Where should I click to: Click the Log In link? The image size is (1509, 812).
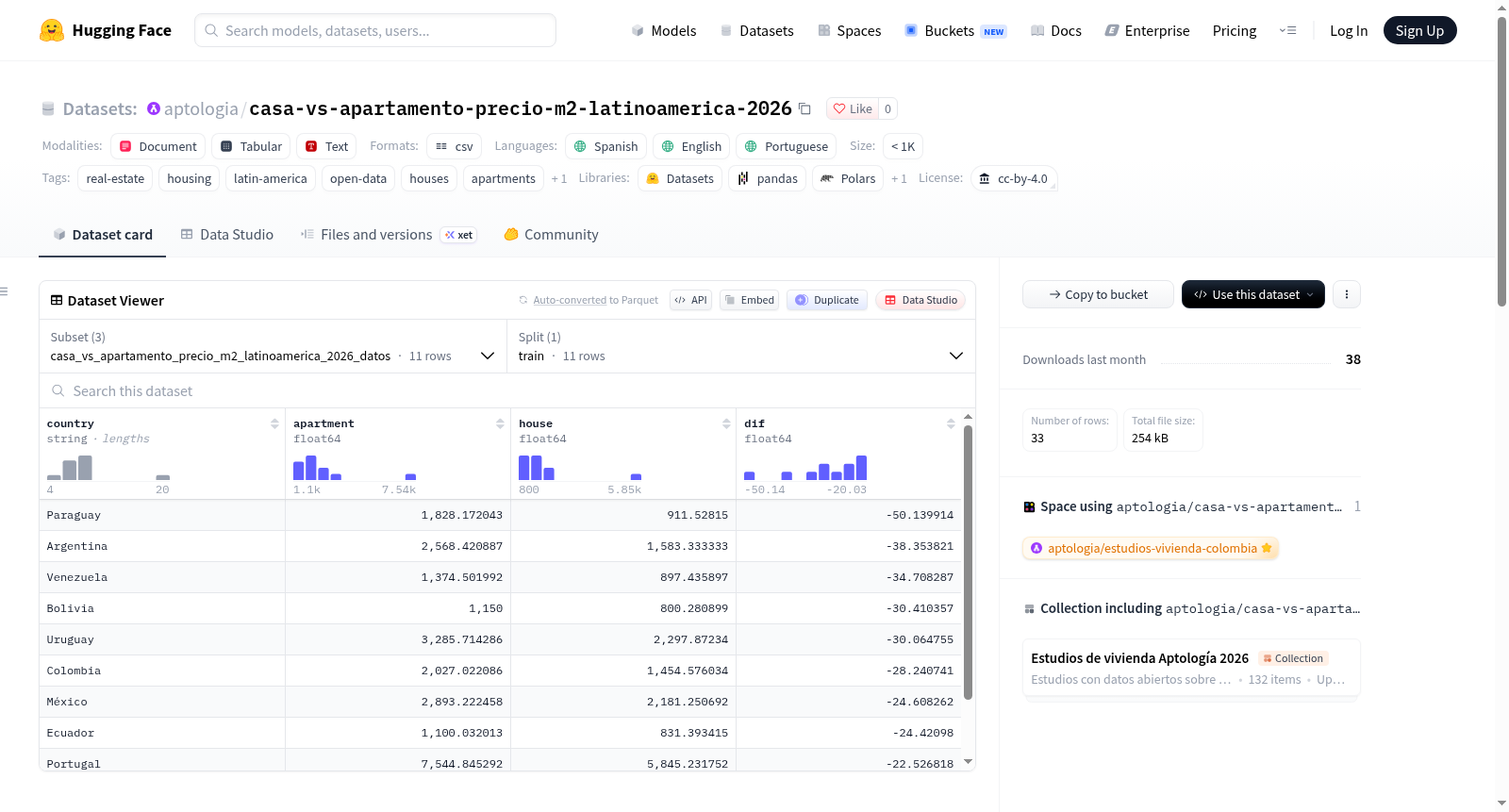click(x=1348, y=30)
